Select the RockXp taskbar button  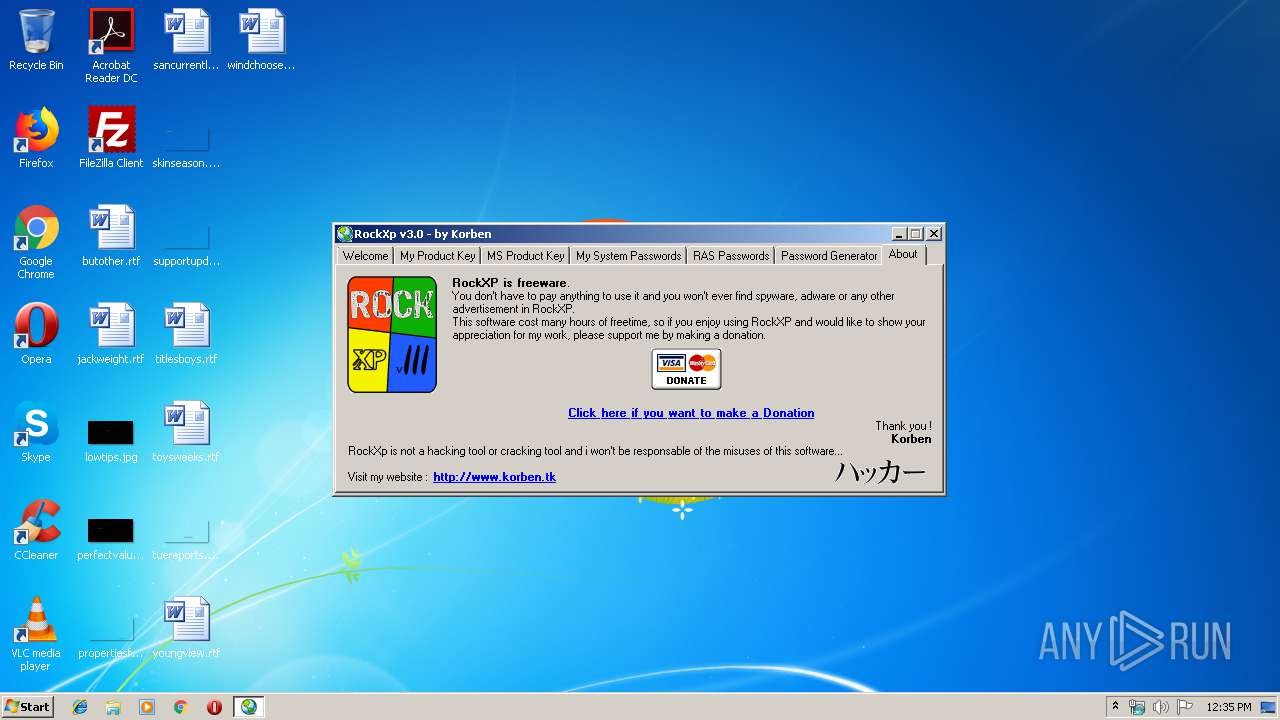tap(248, 707)
